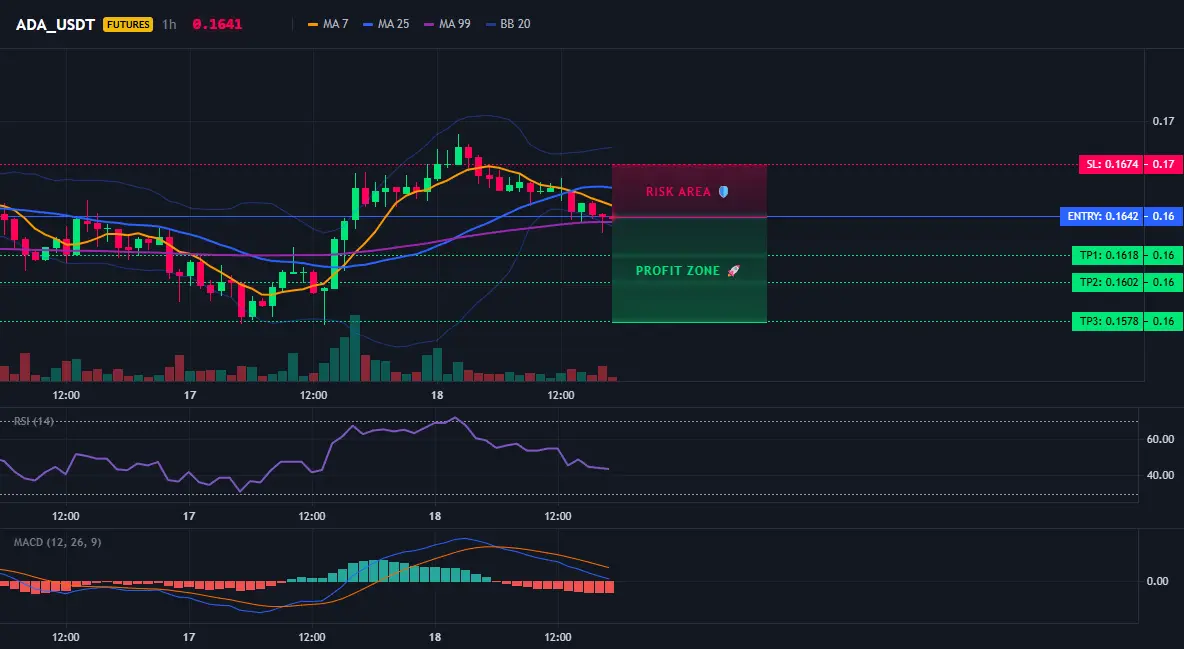
Task: Click the PROFIT ZONE label text
Action: pyautogui.click(x=677, y=270)
